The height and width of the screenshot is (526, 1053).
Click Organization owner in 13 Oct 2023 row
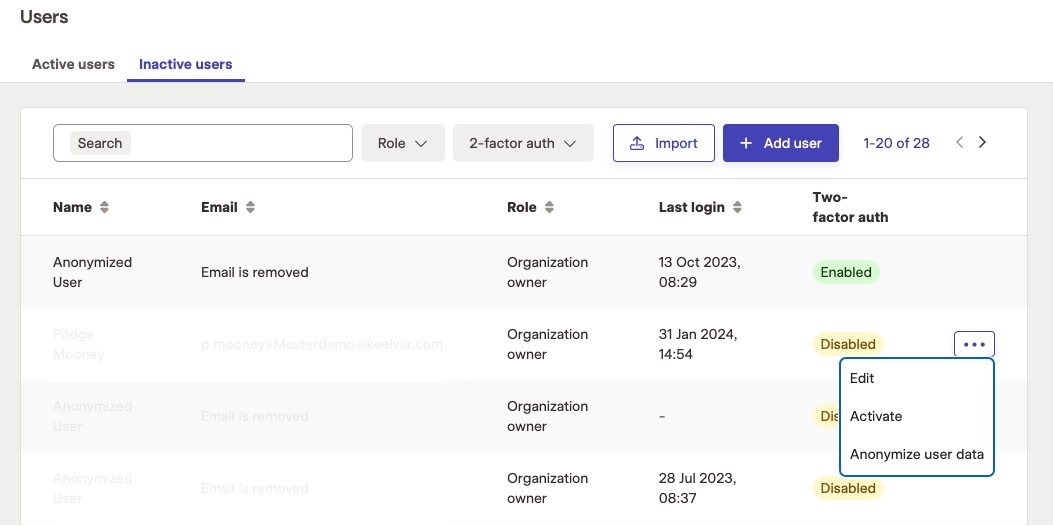(x=547, y=272)
